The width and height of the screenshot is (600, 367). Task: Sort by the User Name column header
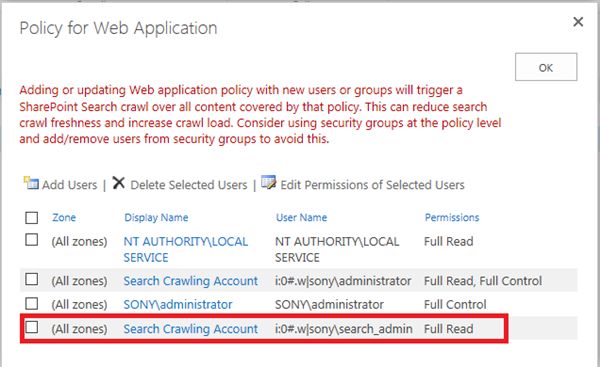[302, 217]
